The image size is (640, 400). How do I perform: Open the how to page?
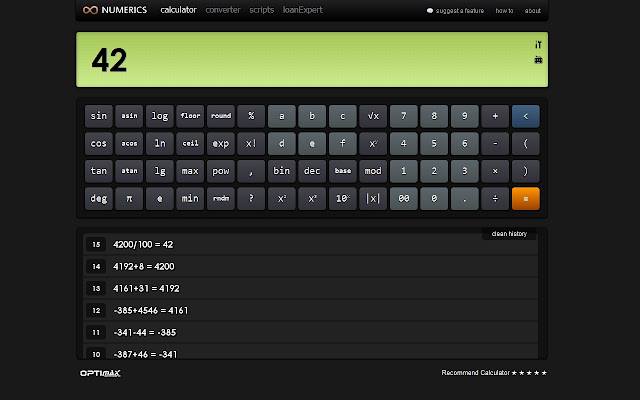504,11
